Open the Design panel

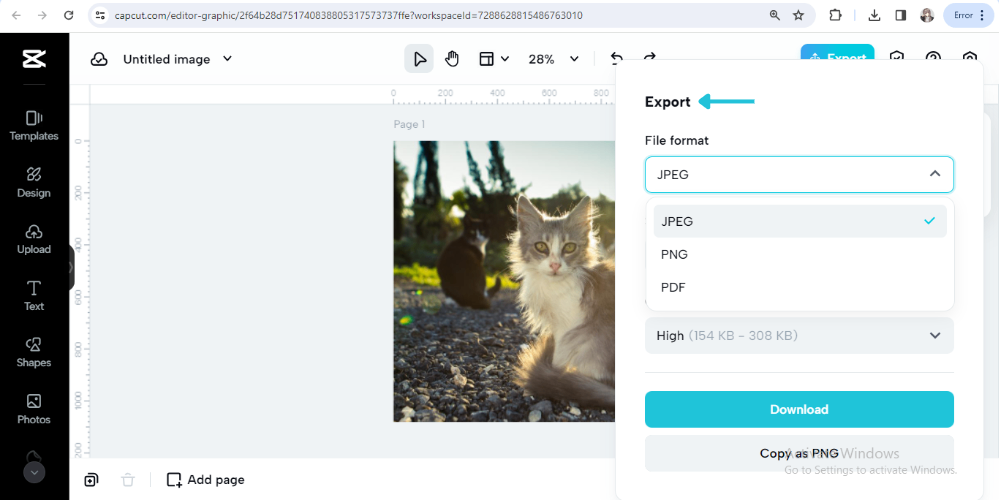(x=34, y=182)
